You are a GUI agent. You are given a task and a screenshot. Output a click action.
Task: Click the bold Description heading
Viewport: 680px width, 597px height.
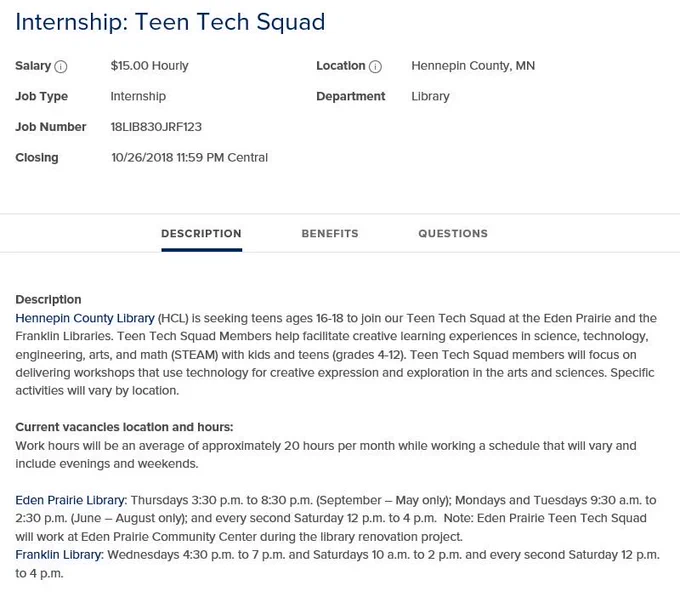[x=48, y=300]
